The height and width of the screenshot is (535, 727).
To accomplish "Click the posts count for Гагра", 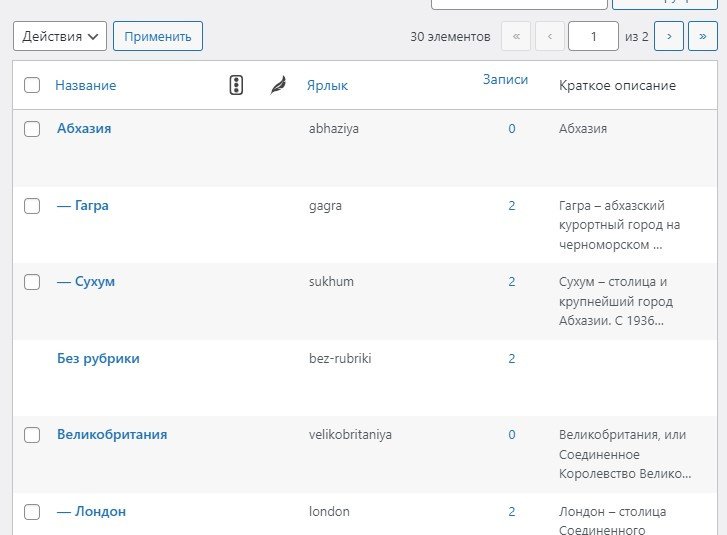I will pos(512,205).
